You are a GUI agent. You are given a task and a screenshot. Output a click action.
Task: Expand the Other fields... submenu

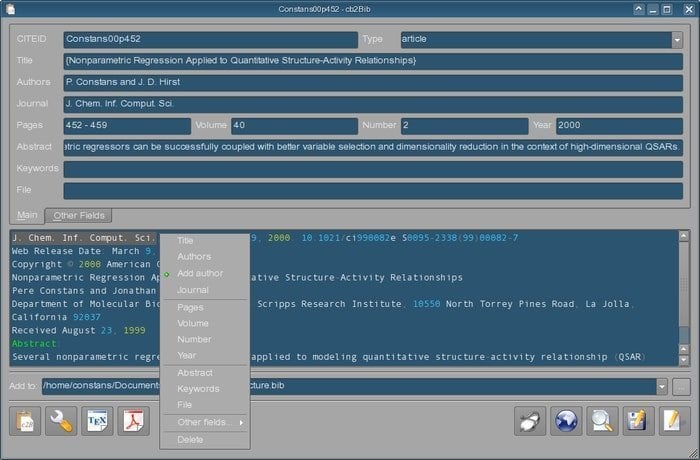(205, 422)
